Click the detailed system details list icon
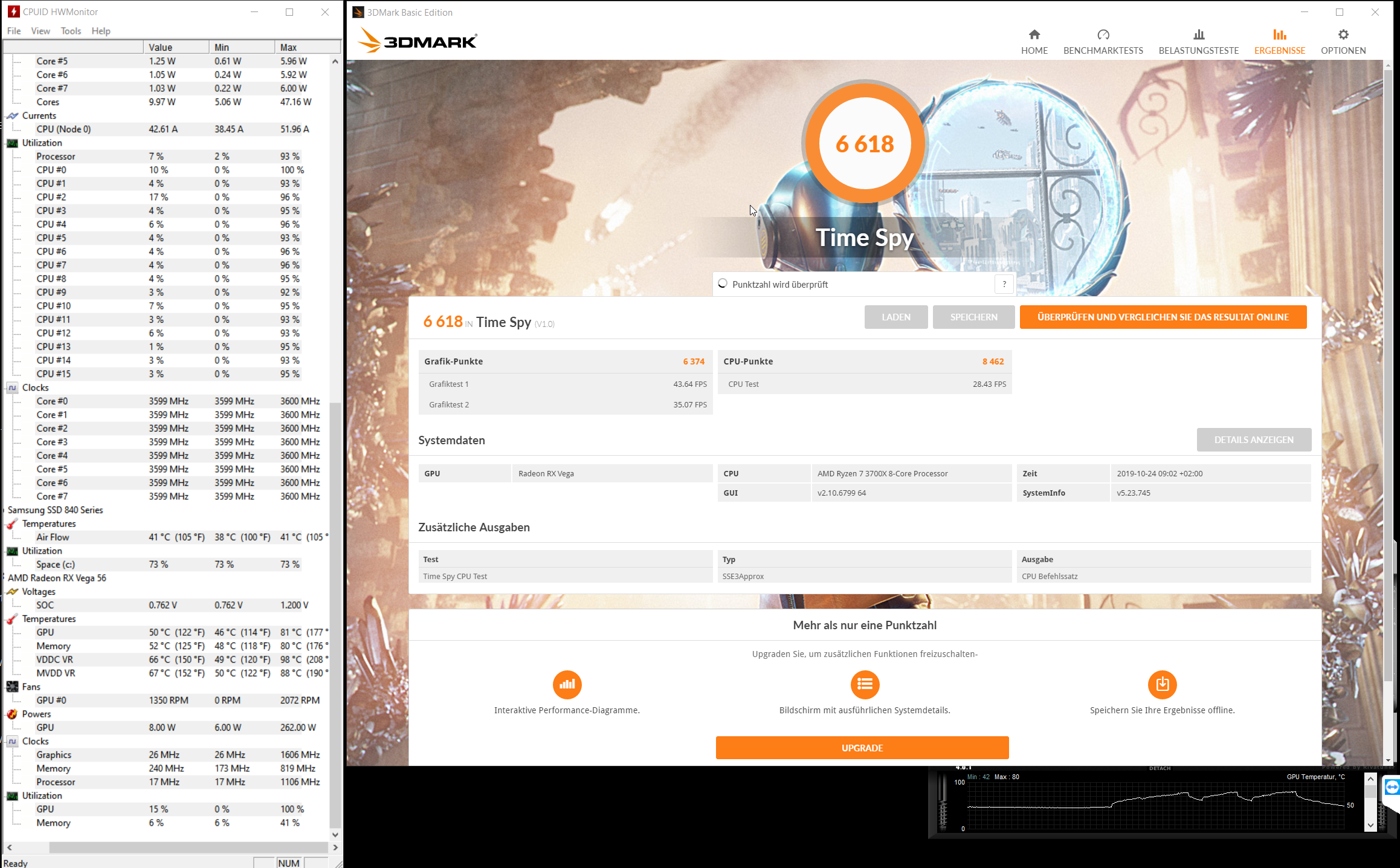 click(x=865, y=684)
